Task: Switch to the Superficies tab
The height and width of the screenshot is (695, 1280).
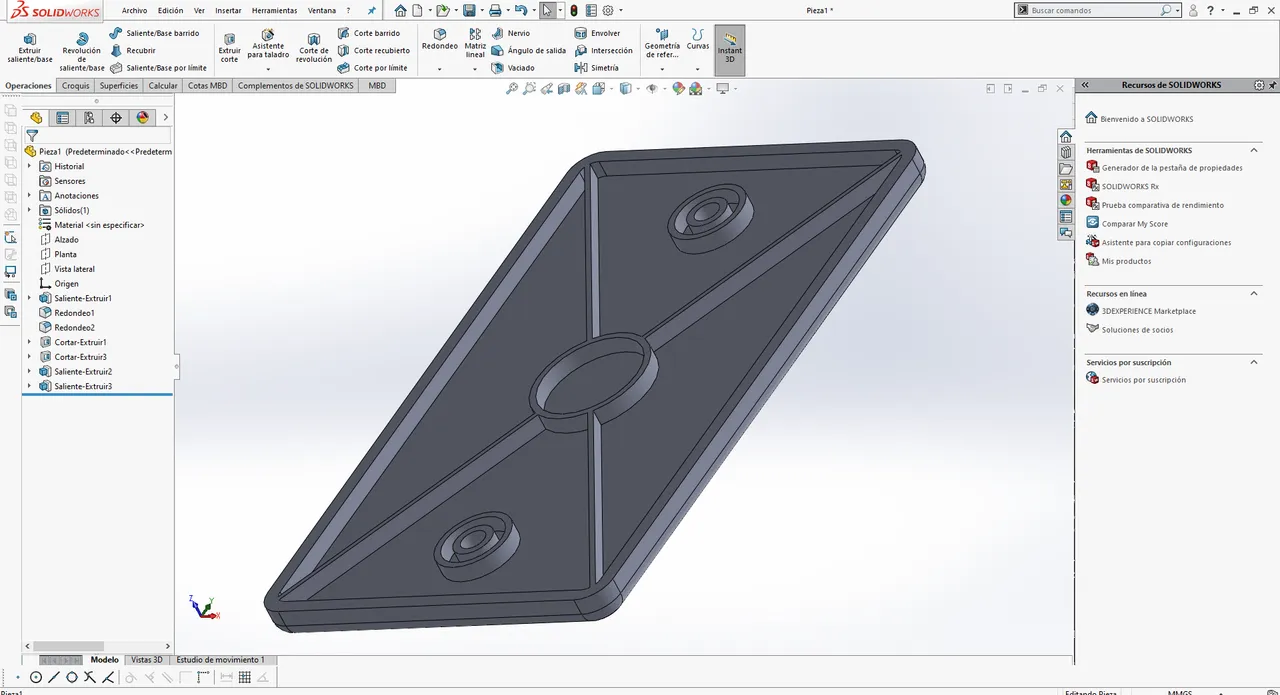Action: coord(119,86)
